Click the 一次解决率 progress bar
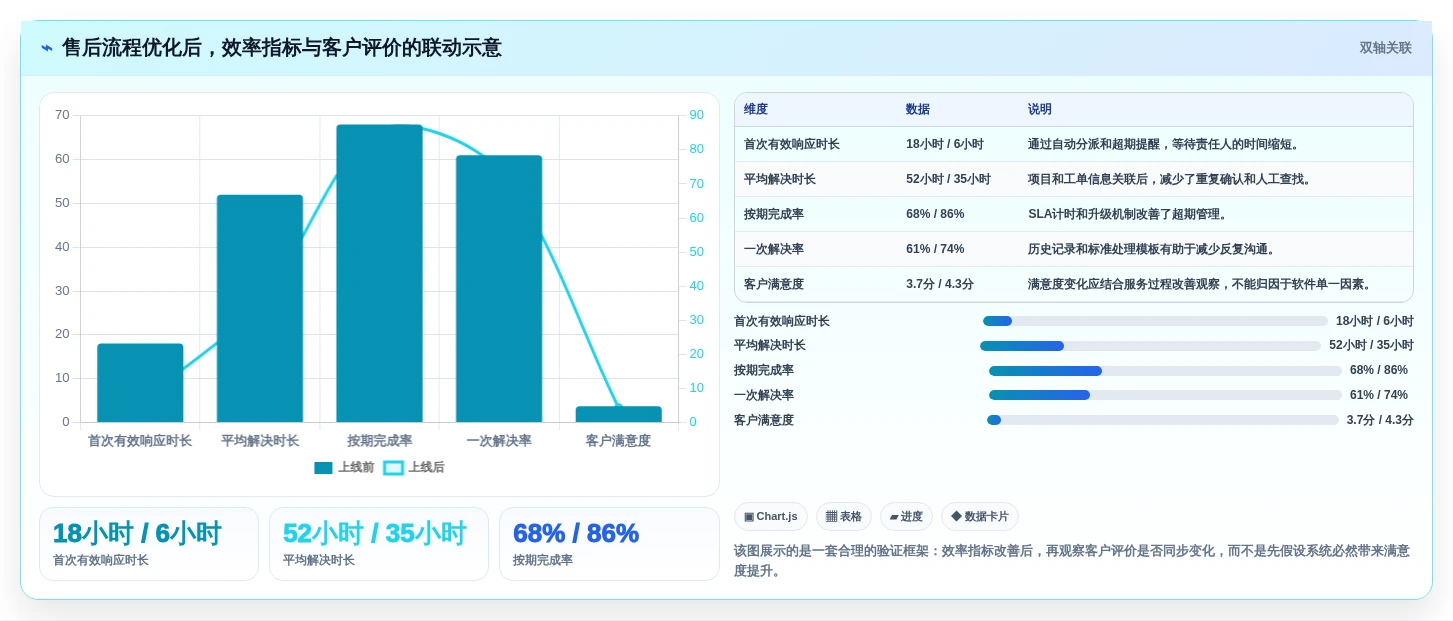This screenshot has height=621, width=1453. coord(1165,395)
